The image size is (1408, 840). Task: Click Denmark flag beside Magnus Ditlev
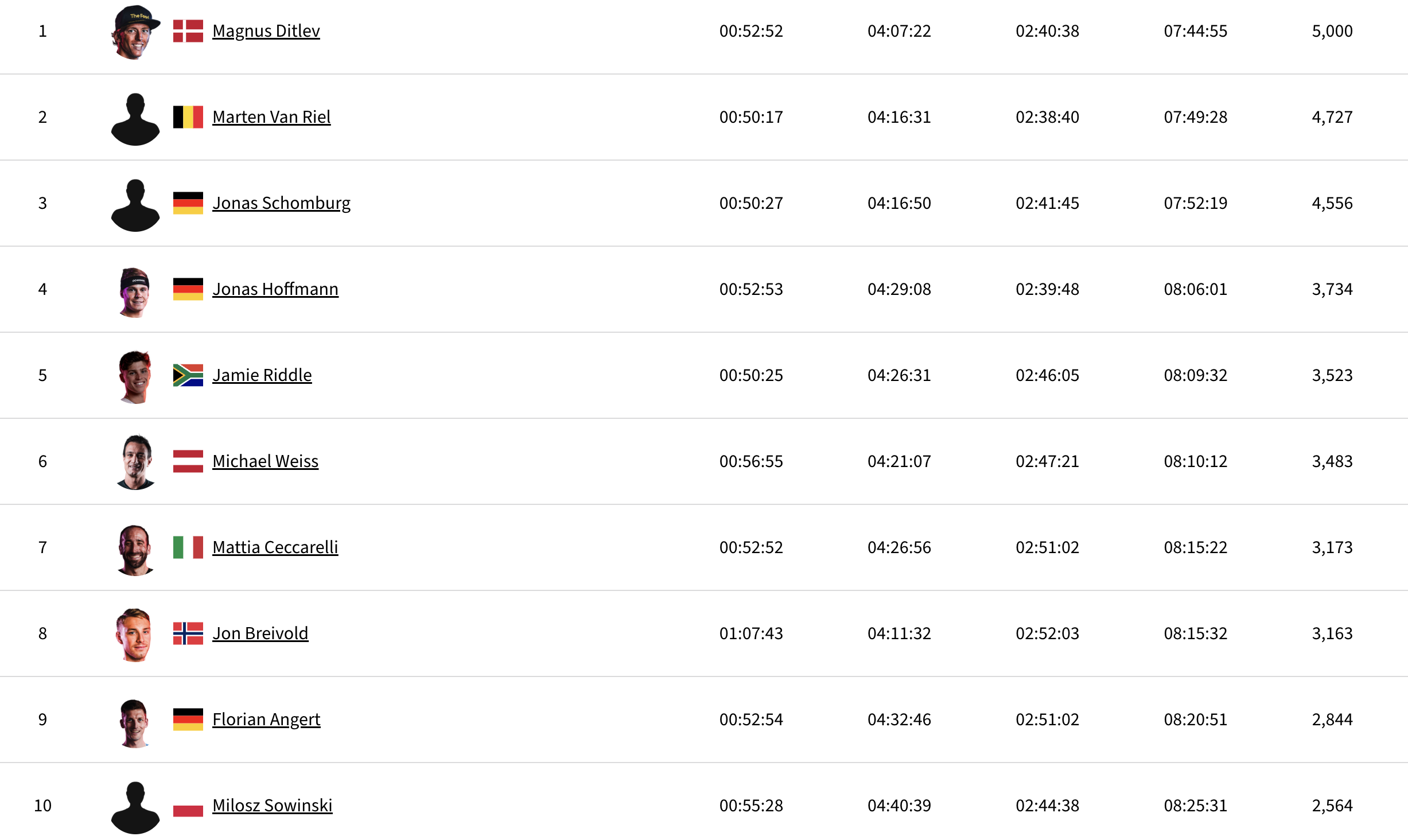pos(188,31)
